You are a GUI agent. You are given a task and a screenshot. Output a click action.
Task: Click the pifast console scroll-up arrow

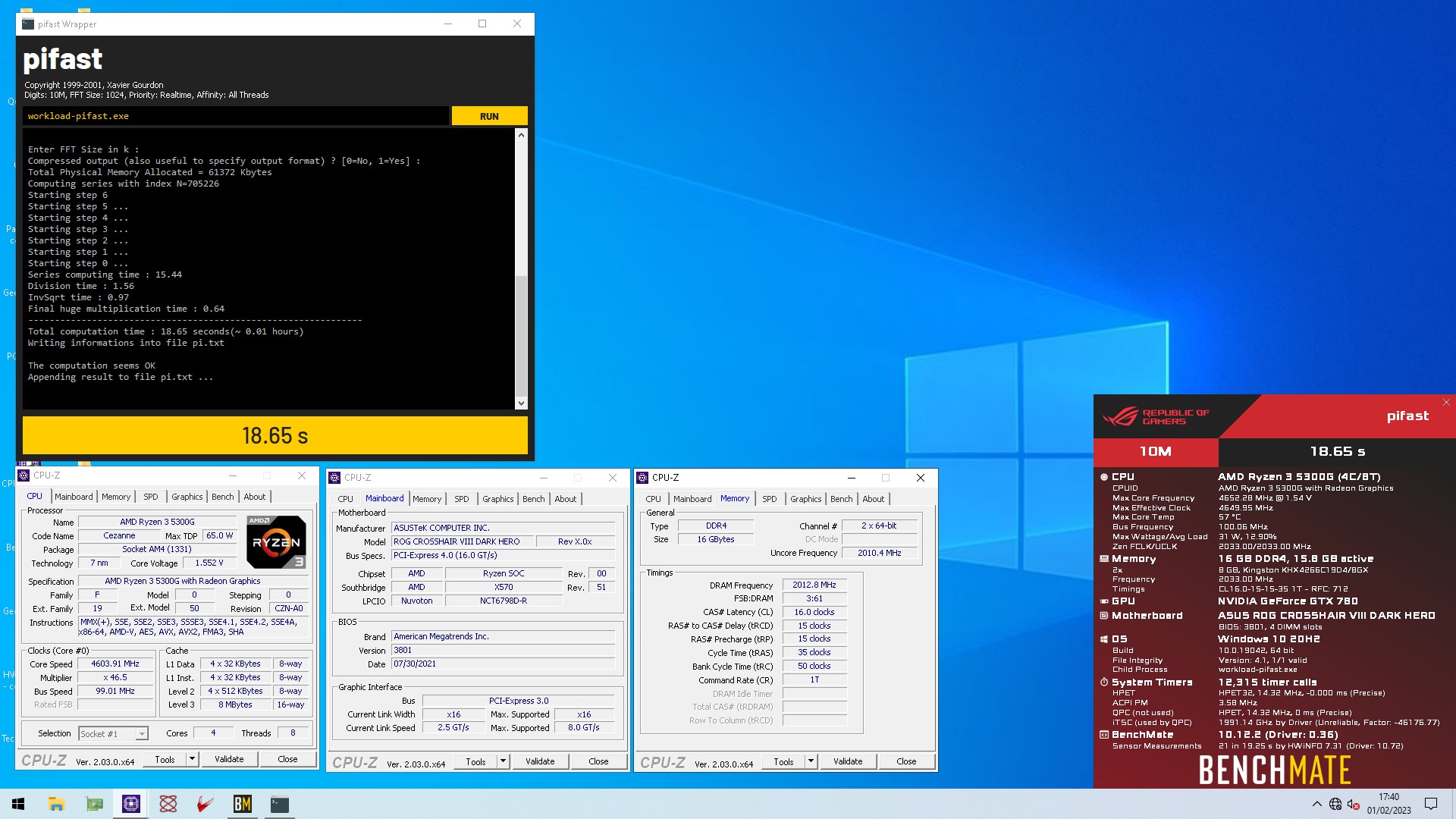click(x=521, y=134)
